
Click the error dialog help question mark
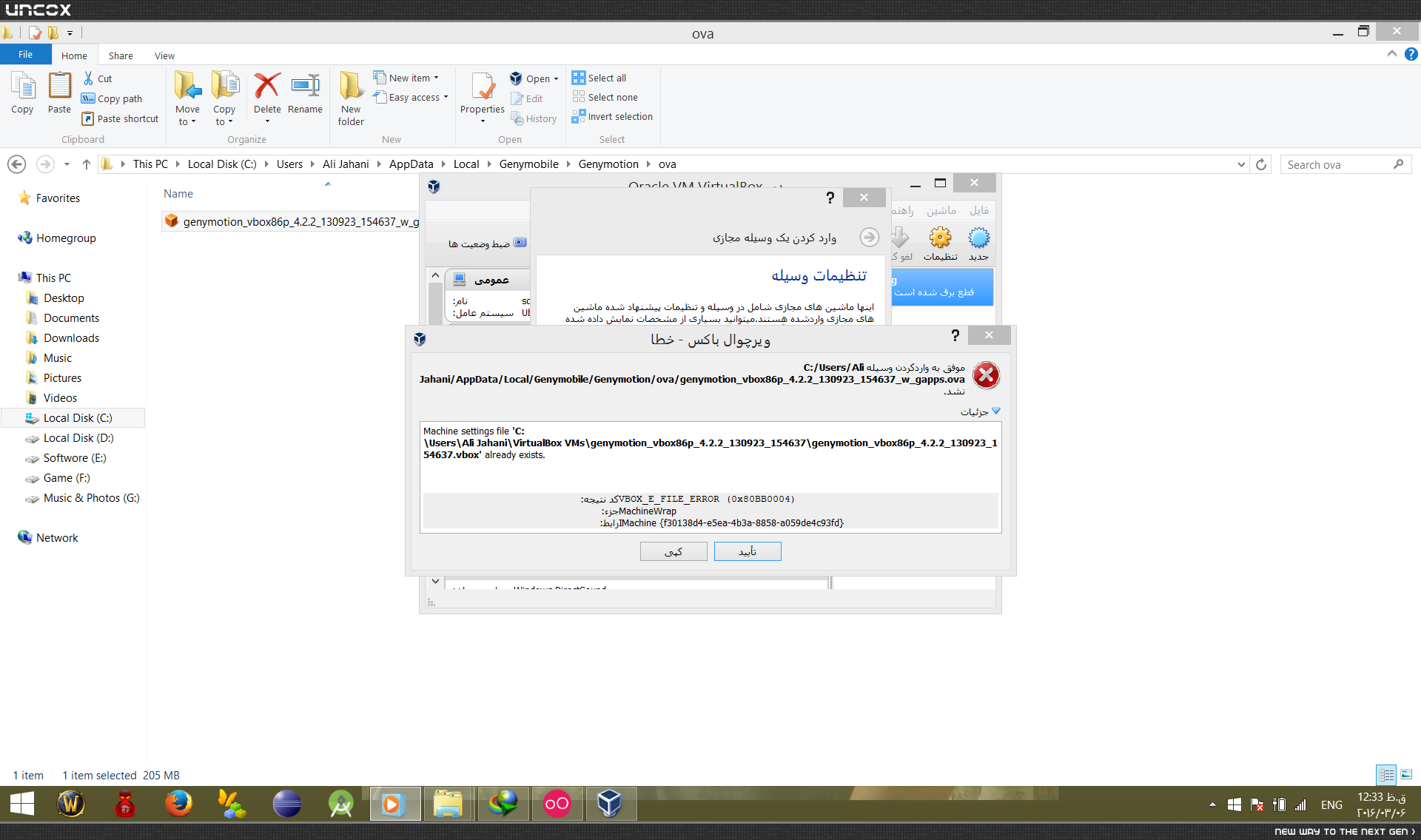coord(955,335)
